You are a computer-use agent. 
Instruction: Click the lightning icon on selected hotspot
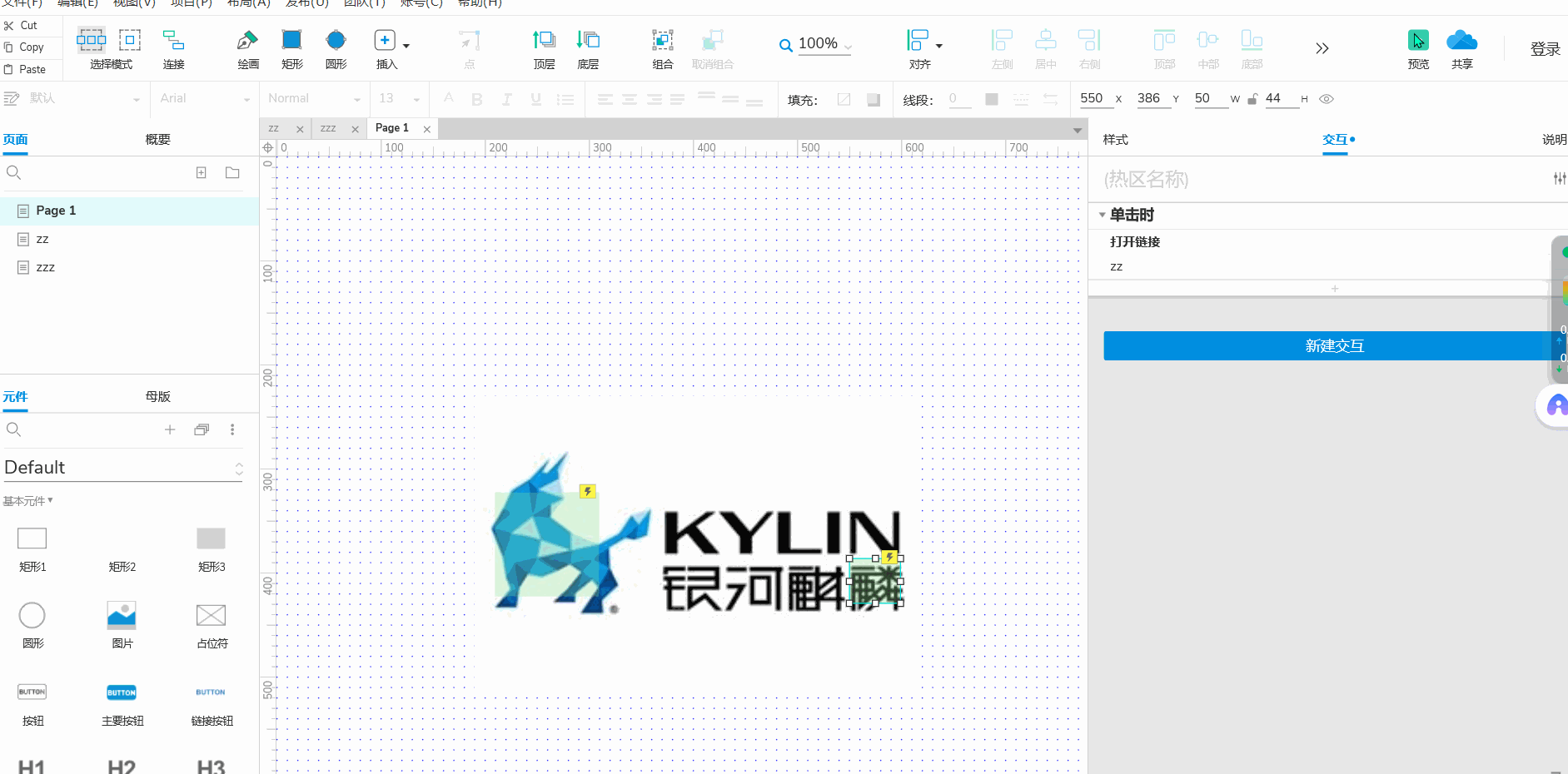pos(889,557)
